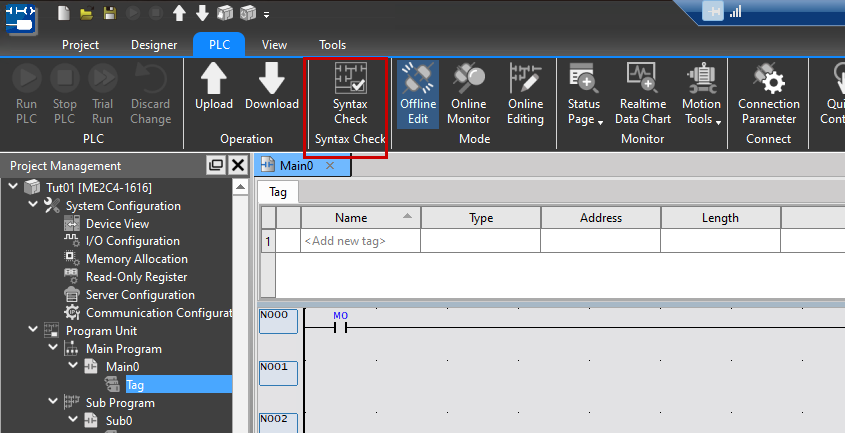Open the Tools ribbon tab
Screen dimensions: 845x433
tap(332, 45)
